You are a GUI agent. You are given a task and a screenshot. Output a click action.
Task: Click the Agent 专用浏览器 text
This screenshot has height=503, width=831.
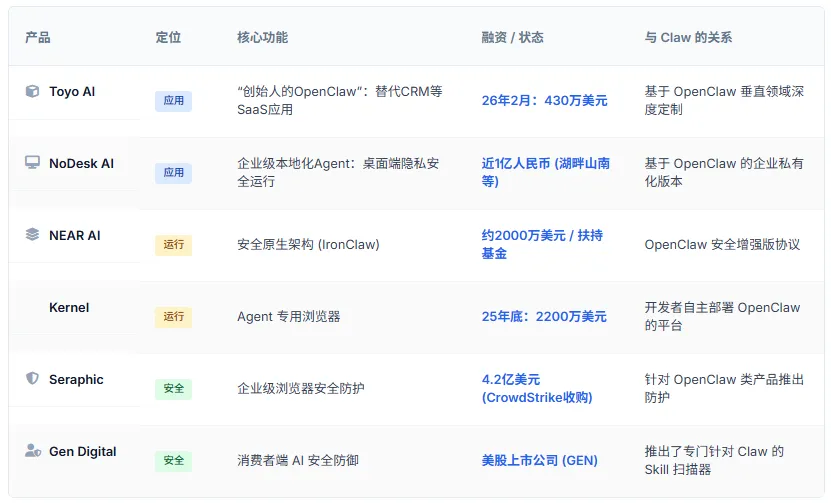click(x=289, y=317)
